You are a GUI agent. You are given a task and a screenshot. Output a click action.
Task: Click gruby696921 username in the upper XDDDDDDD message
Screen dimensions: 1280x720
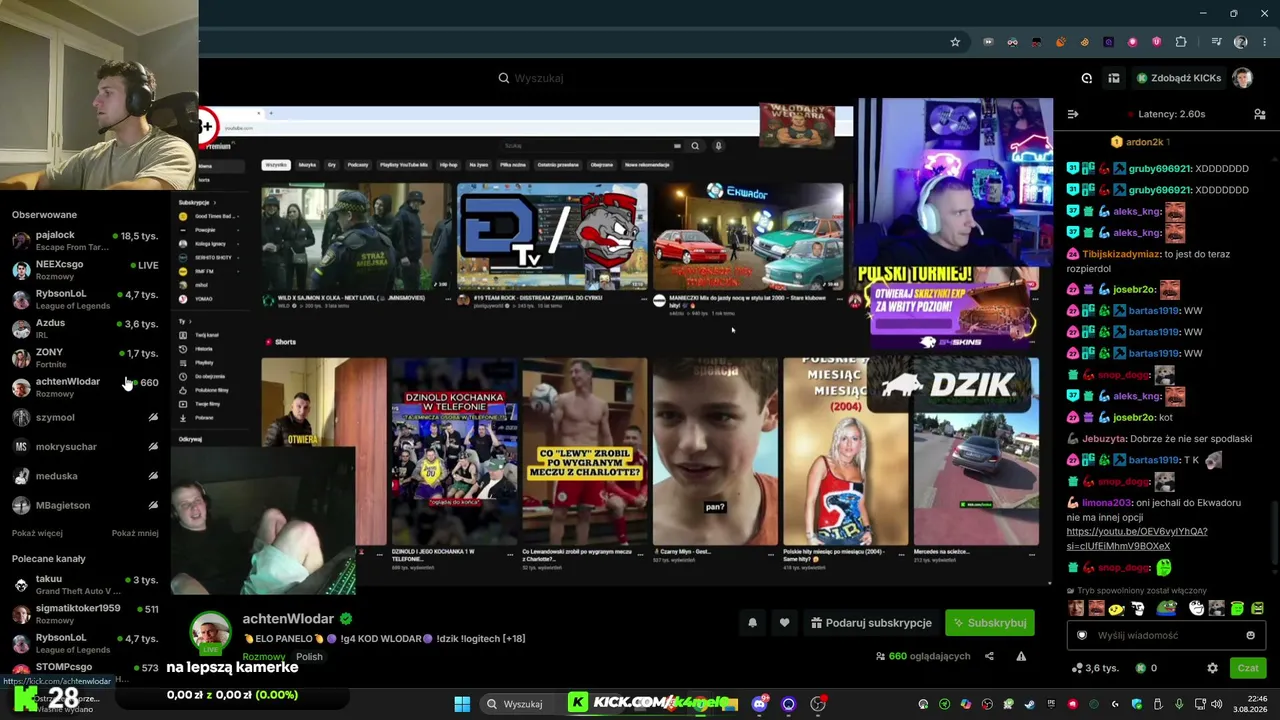click(x=1161, y=169)
